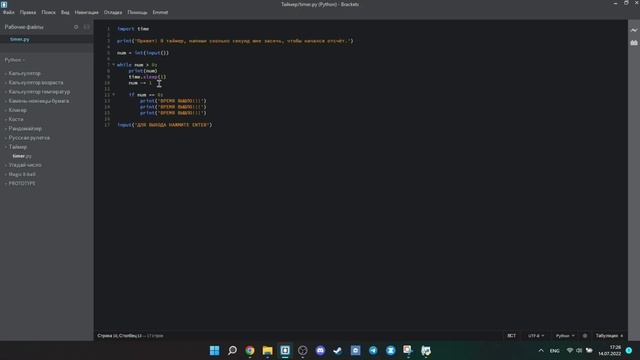The image size is (640, 360).
Task: Open taskbar search magnifier
Action: point(232,351)
